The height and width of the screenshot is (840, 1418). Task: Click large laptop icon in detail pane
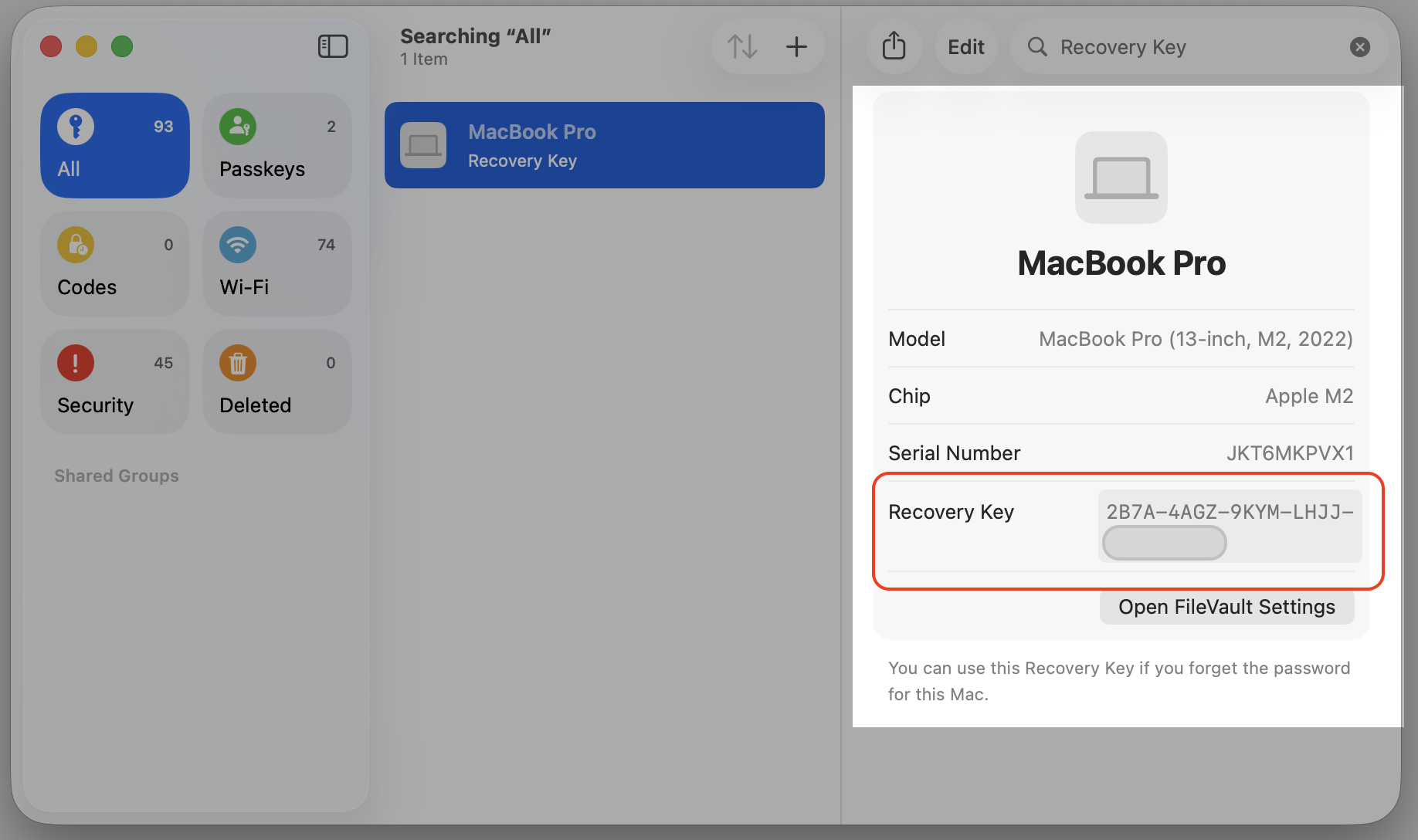coord(1121,178)
